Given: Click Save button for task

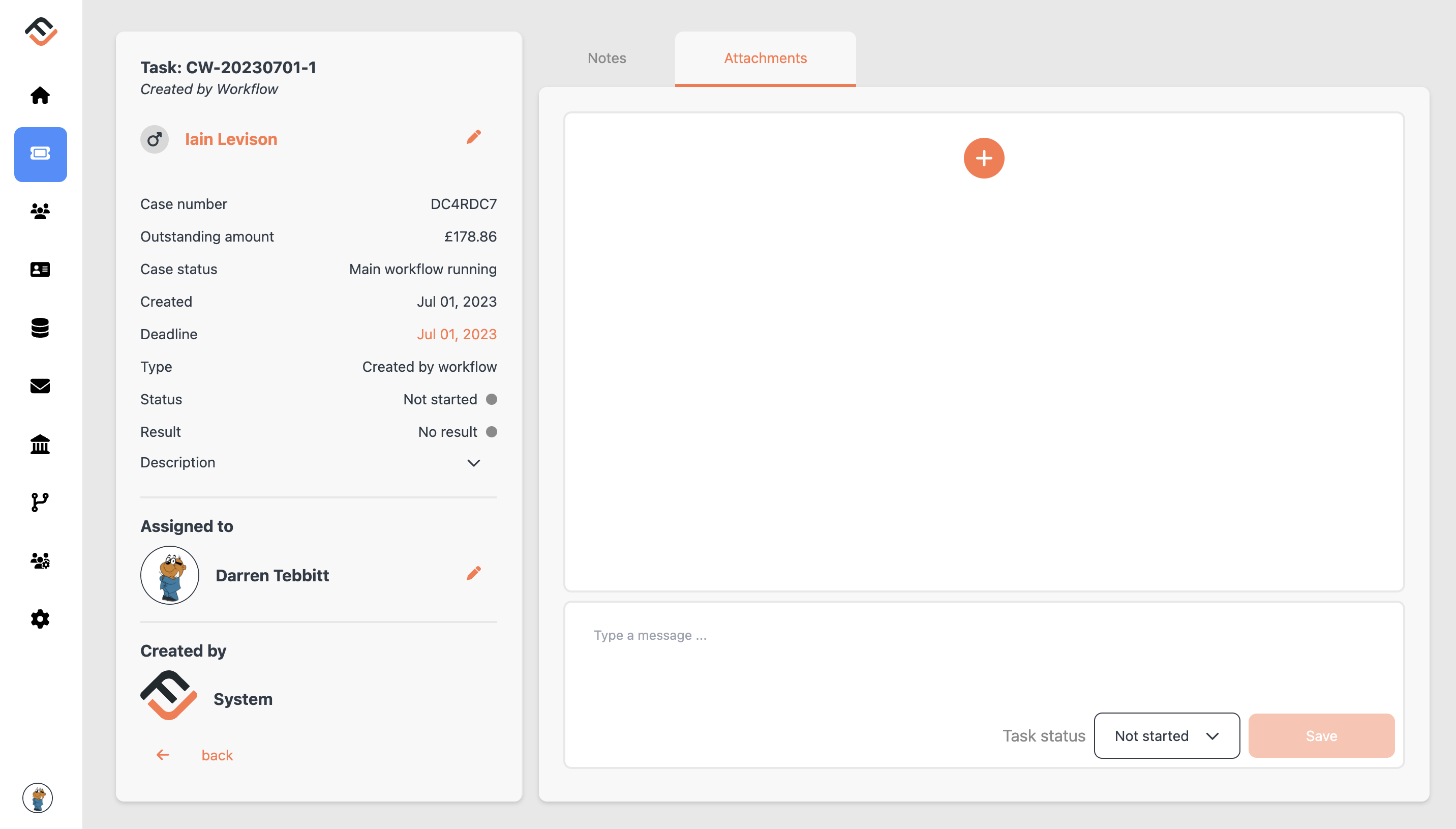Looking at the screenshot, I should [x=1321, y=735].
